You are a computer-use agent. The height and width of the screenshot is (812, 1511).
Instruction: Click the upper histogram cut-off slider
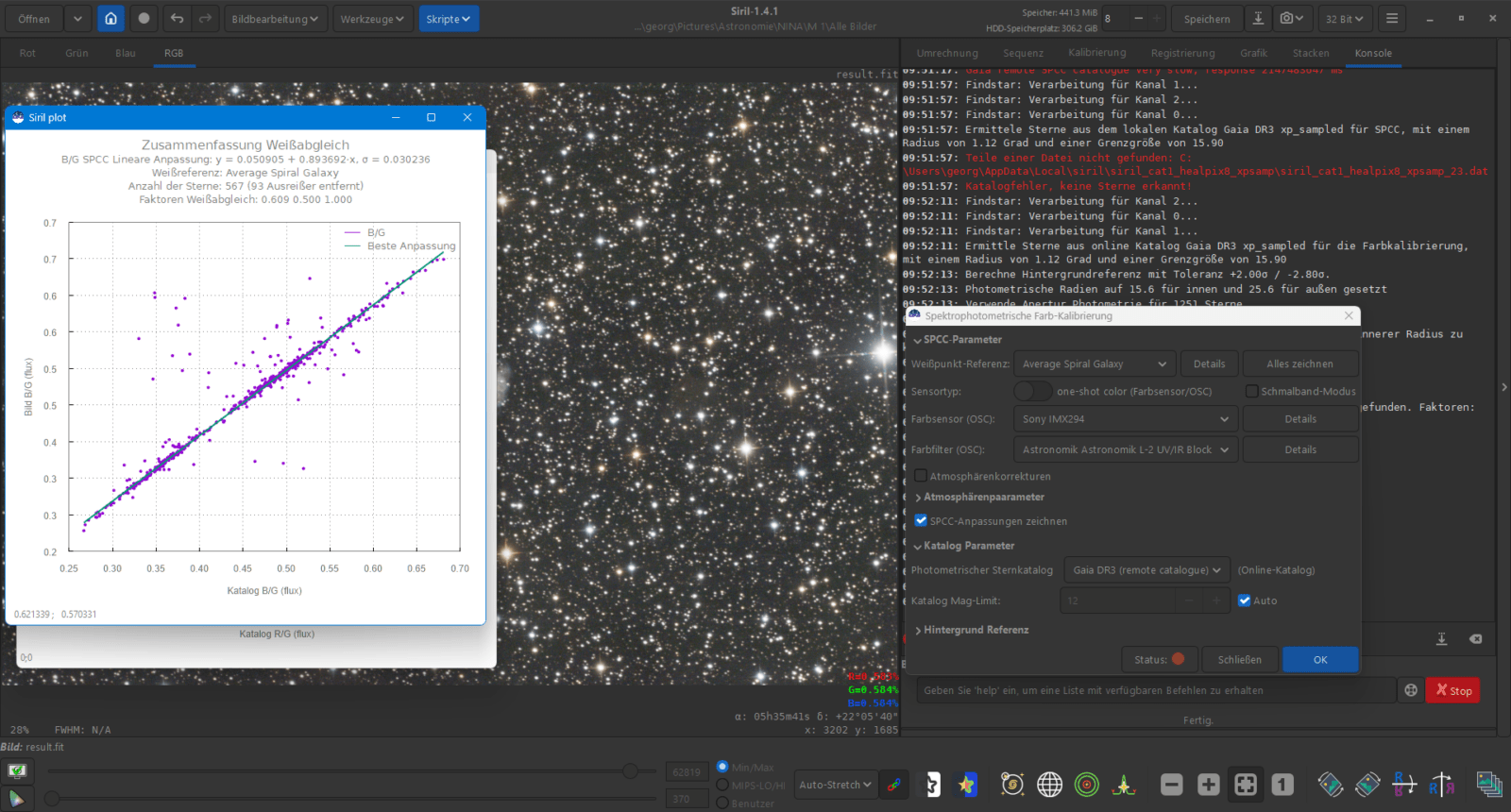(x=630, y=771)
